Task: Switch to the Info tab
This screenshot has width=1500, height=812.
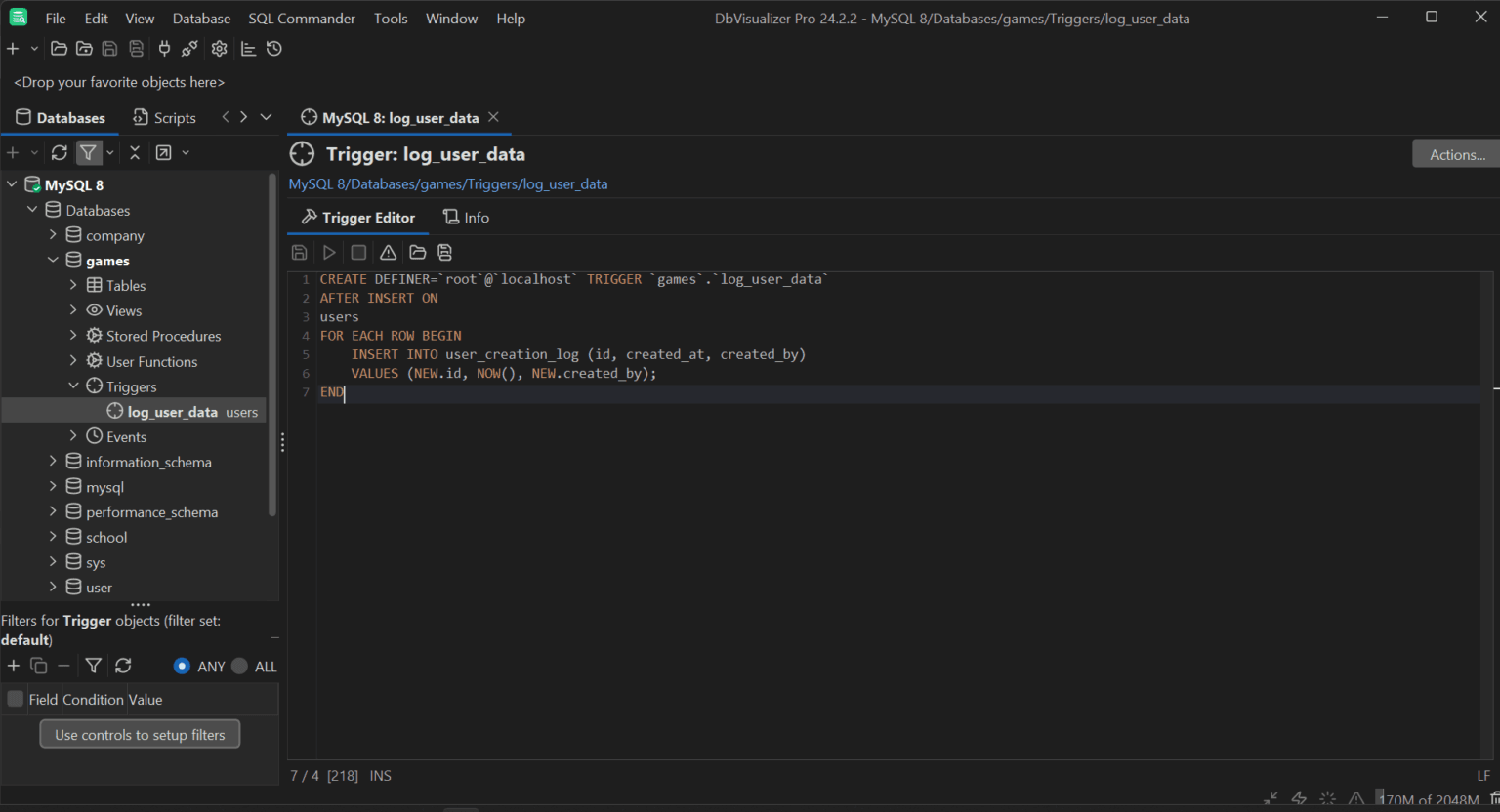Action: pyautogui.click(x=467, y=218)
